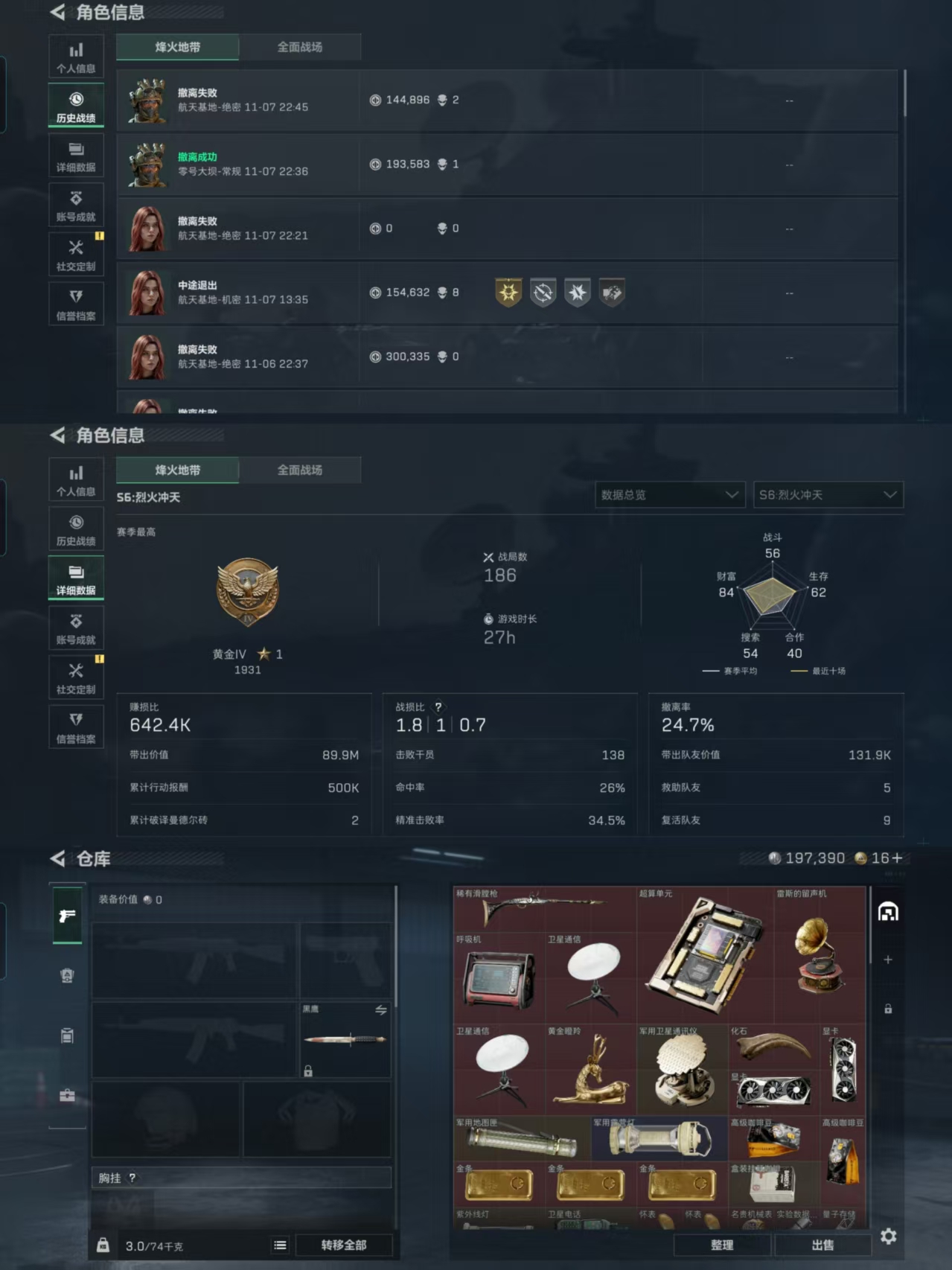Toggle the lock icon beside stash grid
Viewport: 952px width, 1270px height.
888,1009
